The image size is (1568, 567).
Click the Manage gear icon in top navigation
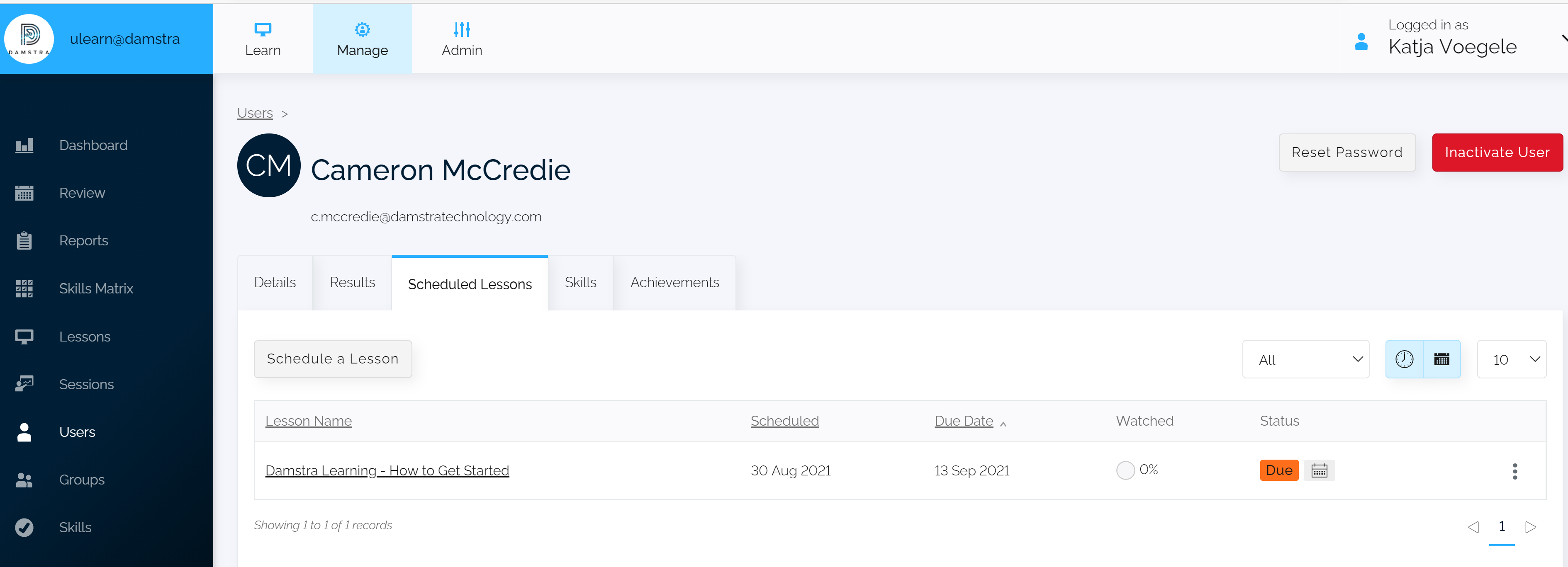(x=363, y=29)
